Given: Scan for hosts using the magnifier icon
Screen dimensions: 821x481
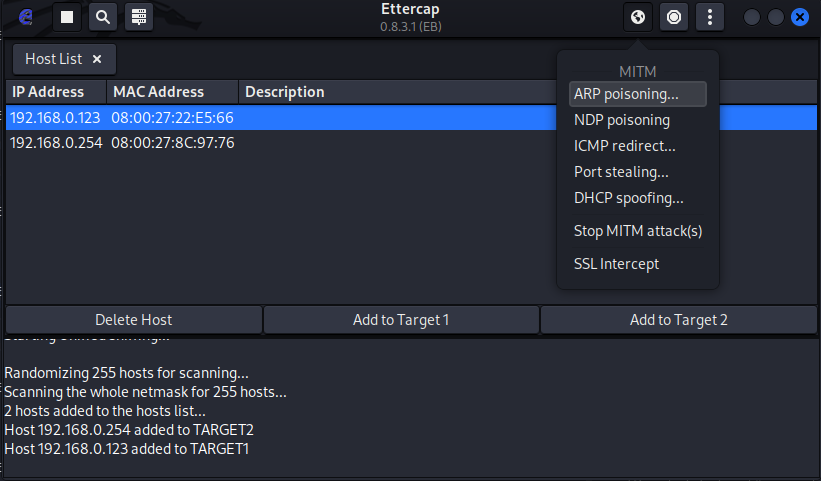Looking at the screenshot, I should click(103, 17).
